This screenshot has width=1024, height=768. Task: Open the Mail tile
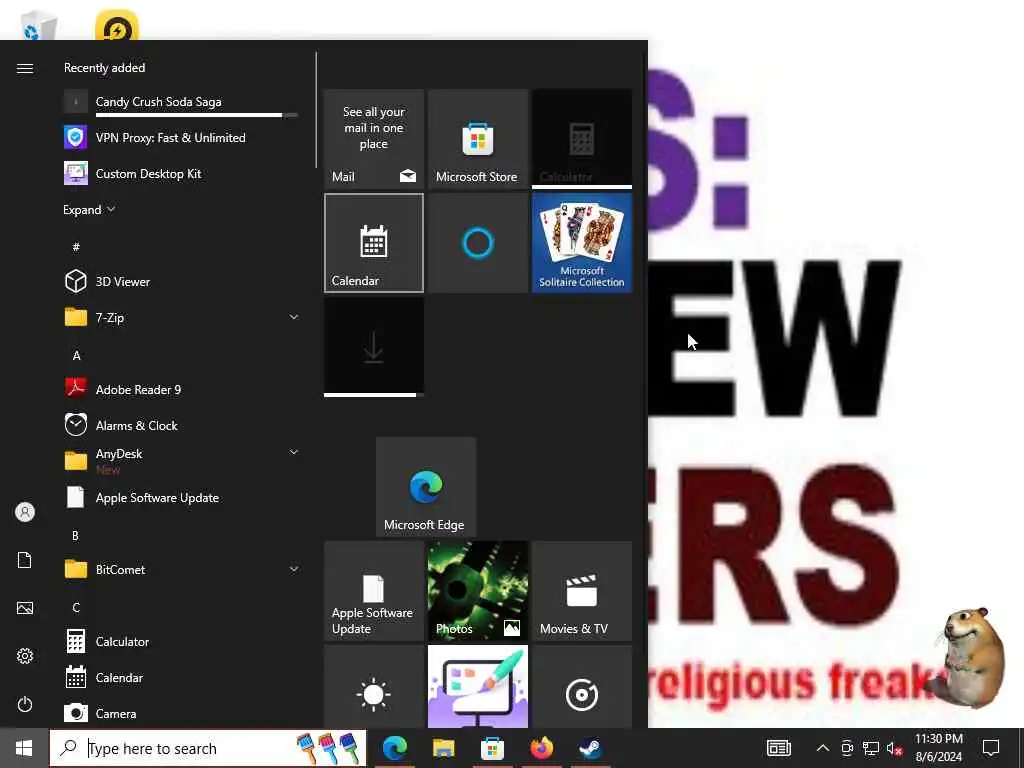374,139
